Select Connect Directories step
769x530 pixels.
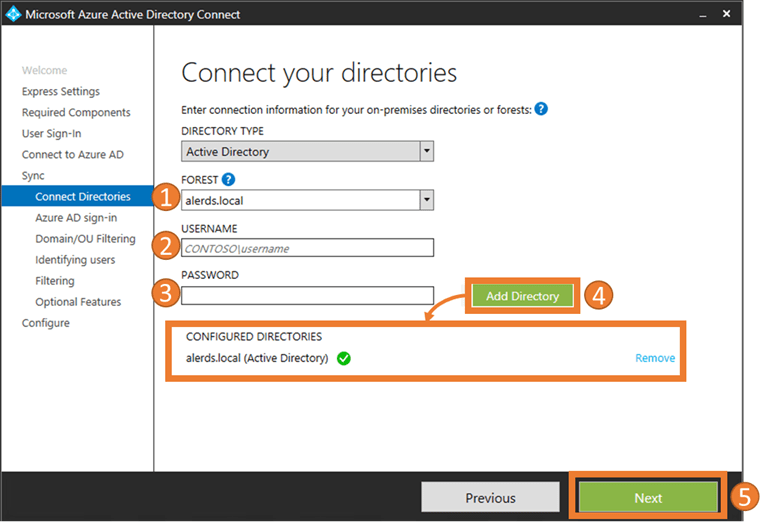coord(77,196)
